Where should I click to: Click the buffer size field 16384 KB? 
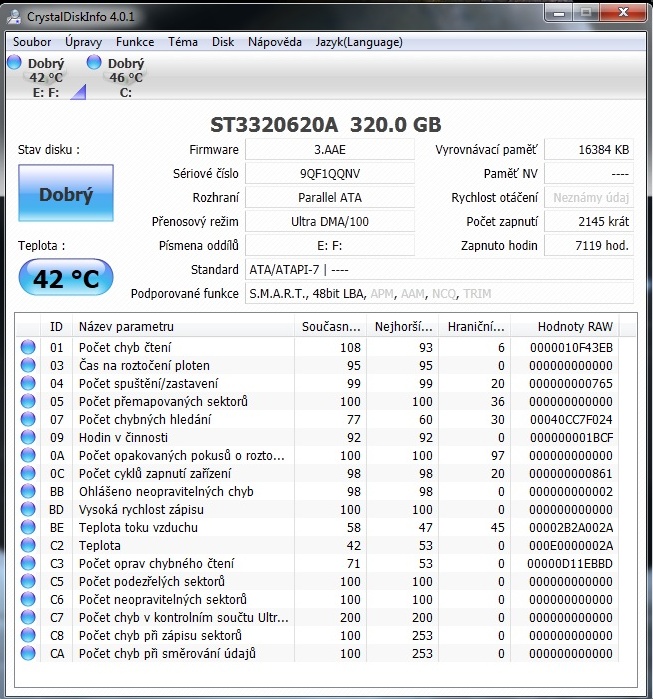tap(589, 149)
